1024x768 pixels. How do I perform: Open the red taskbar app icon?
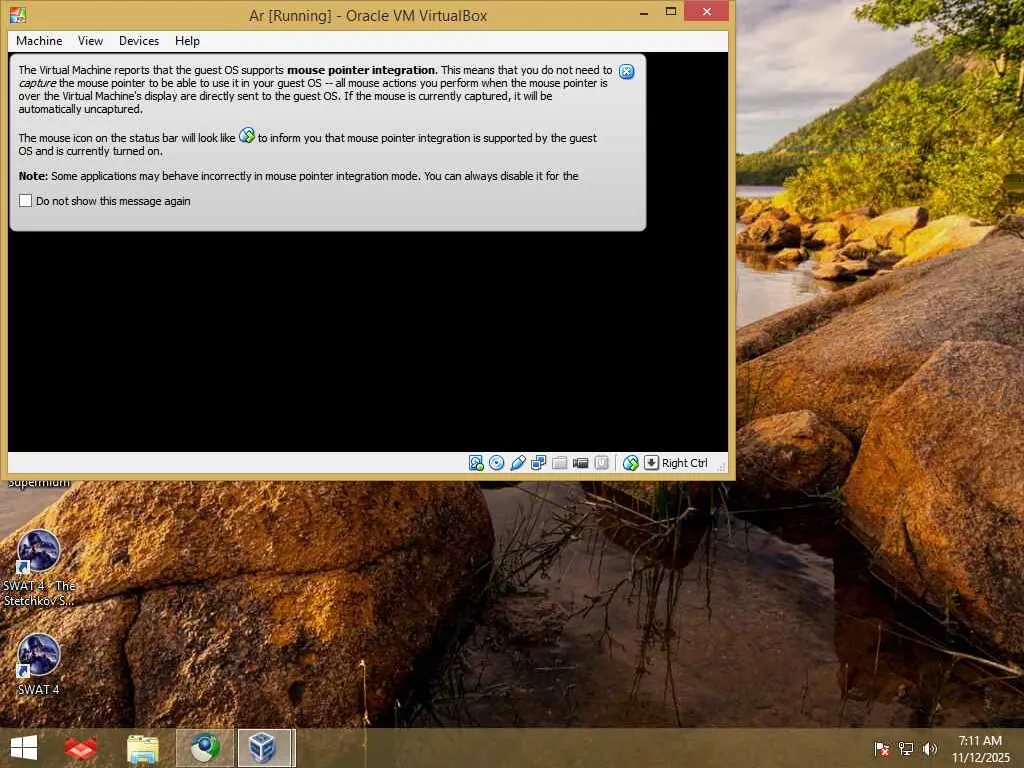80,748
